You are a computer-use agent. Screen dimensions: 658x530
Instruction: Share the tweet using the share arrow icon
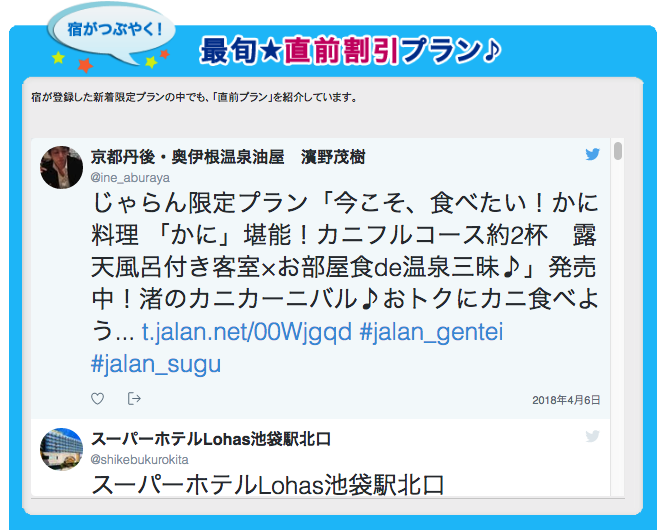[x=134, y=398]
